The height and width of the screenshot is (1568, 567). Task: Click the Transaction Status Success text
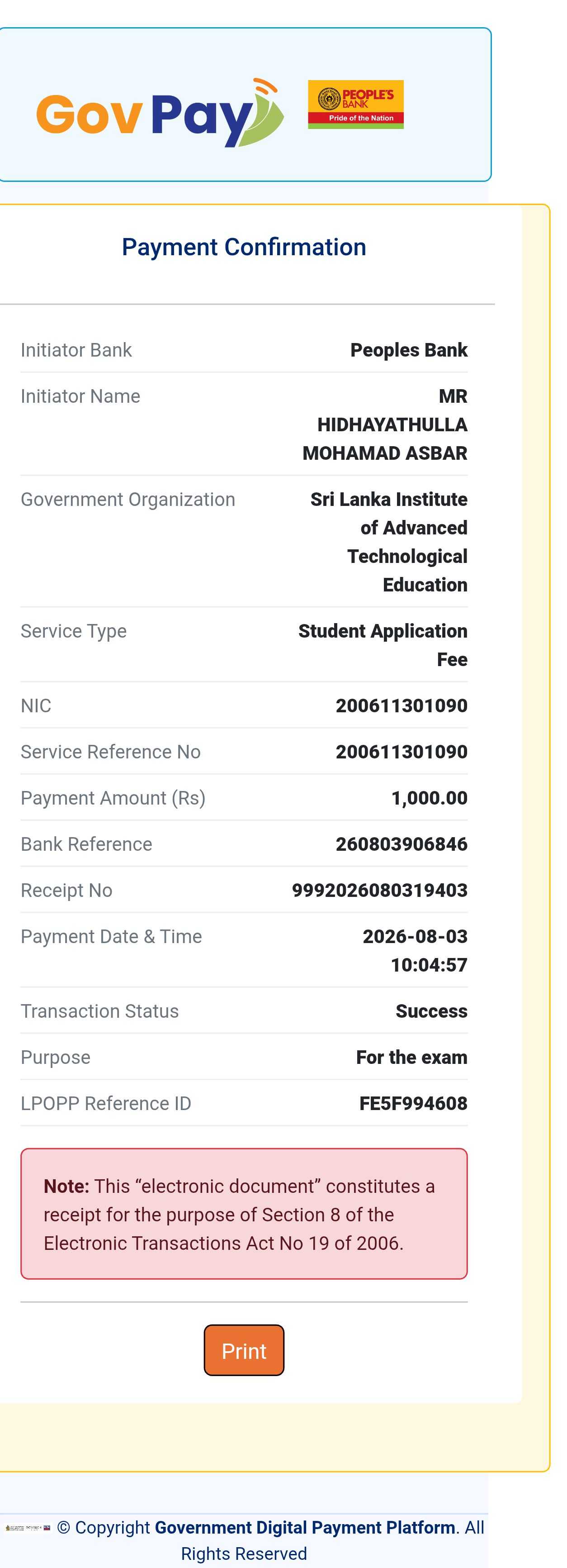pyautogui.click(x=431, y=1011)
